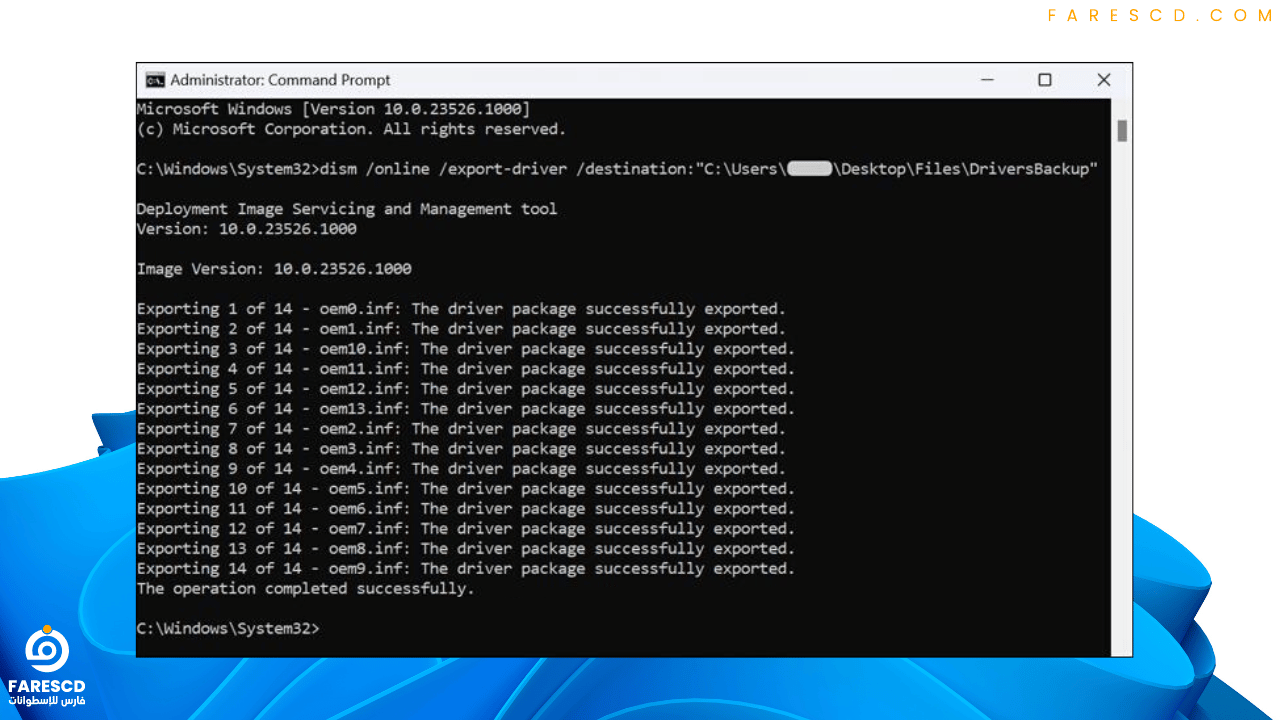The height and width of the screenshot is (720, 1280).
Task: Click the Command Prompt title bar icon
Action: tap(155, 80)
